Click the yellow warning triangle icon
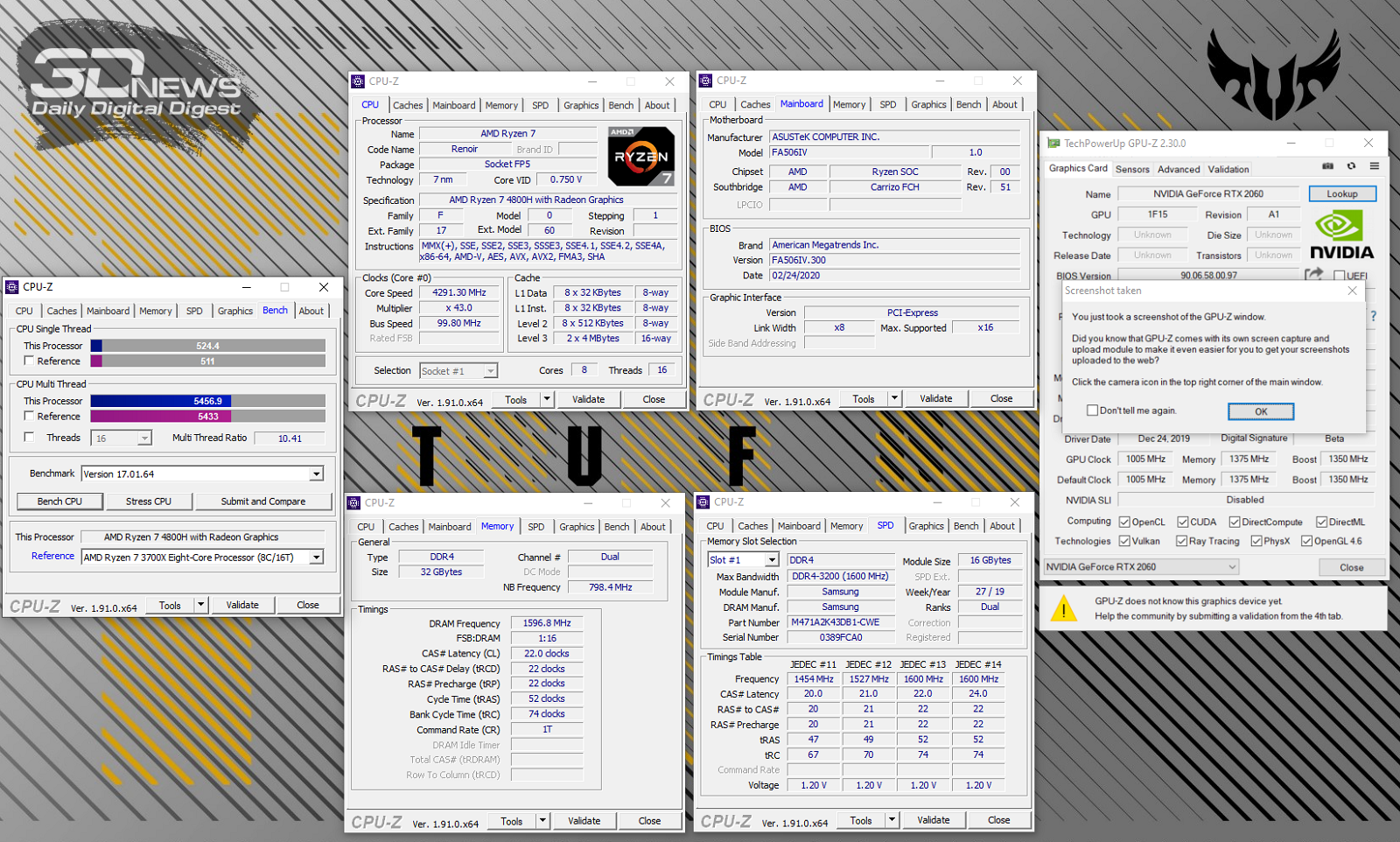Screen dimensions: 1400x842 pyautogui.click(x=1063, y=608)
